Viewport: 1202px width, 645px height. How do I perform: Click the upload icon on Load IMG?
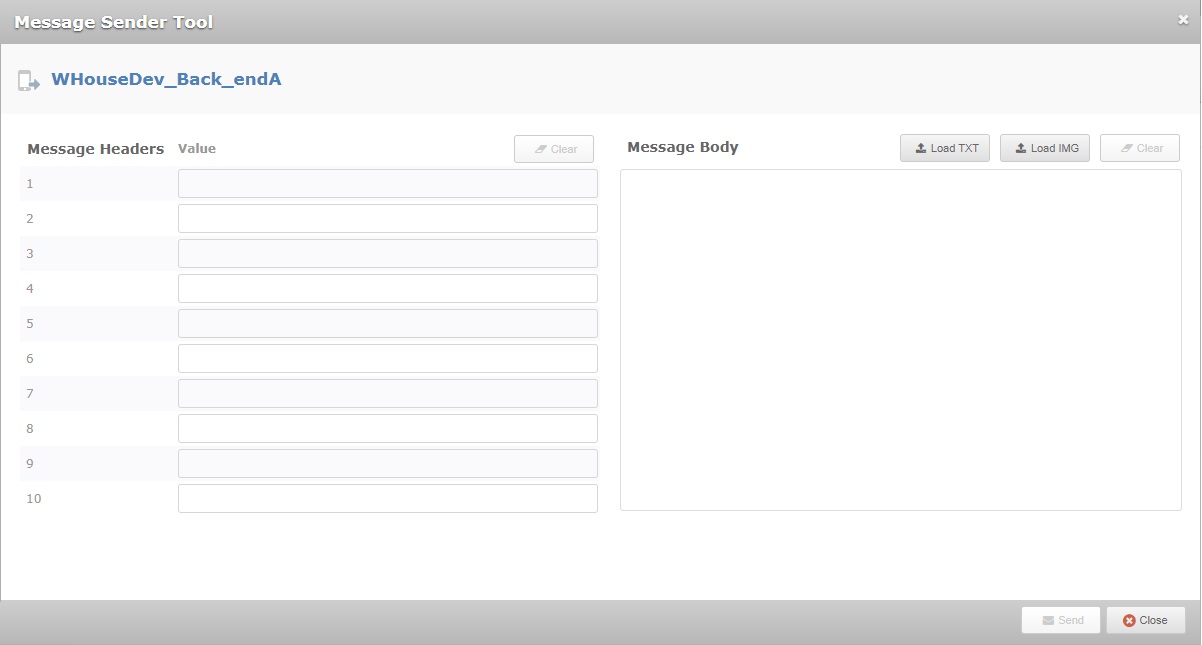click(x=1021, y=147)
